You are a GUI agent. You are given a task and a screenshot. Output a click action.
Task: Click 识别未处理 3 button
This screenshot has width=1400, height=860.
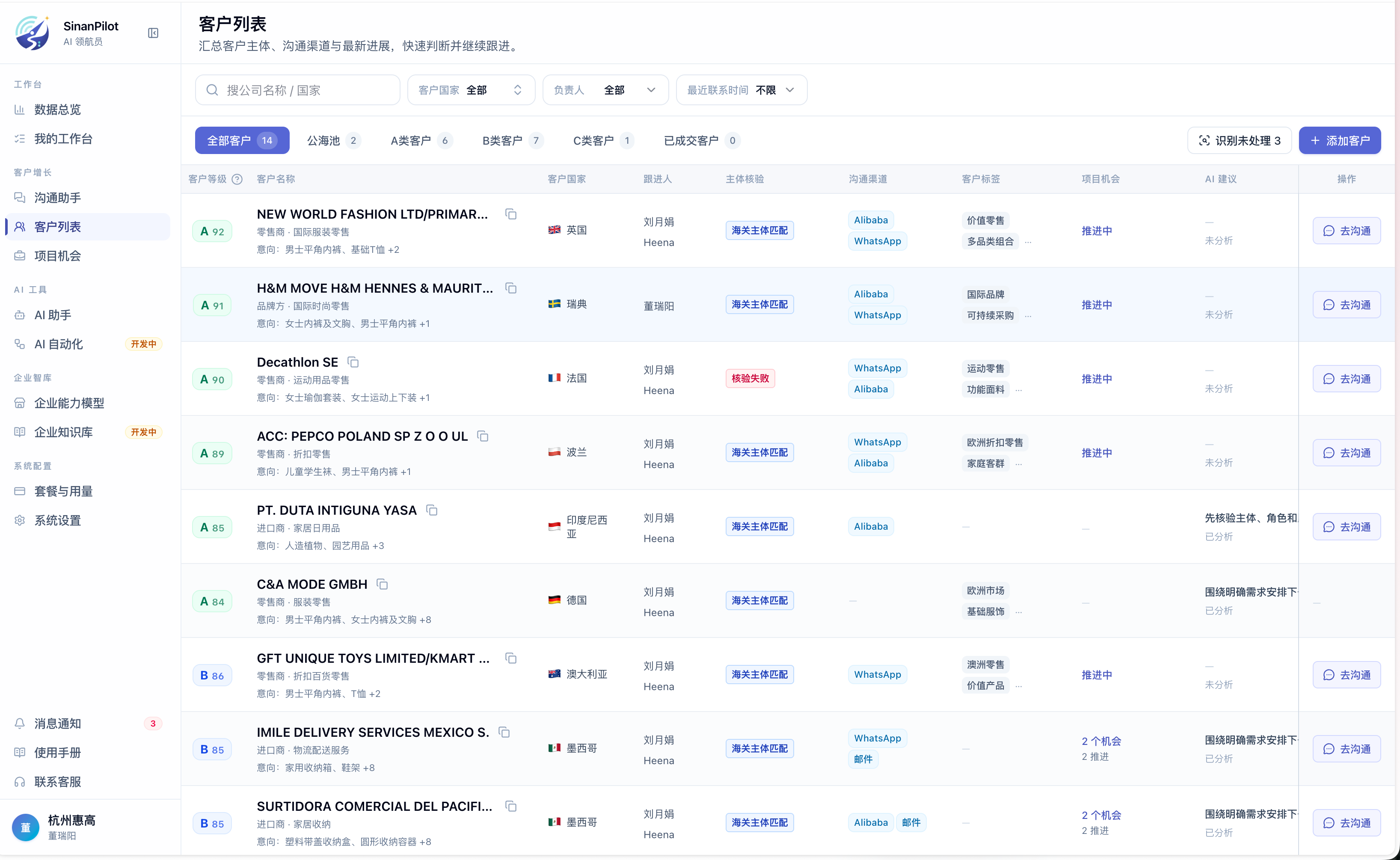(x=1239, y=140)
